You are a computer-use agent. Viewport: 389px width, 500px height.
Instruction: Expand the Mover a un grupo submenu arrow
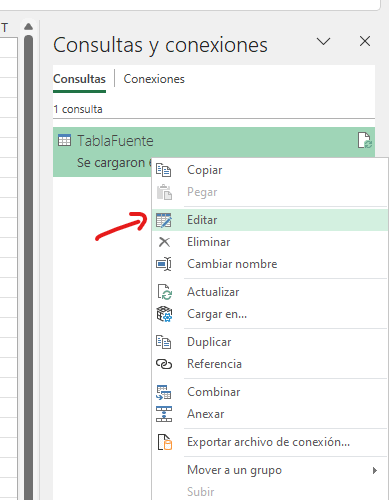[375, 470]
